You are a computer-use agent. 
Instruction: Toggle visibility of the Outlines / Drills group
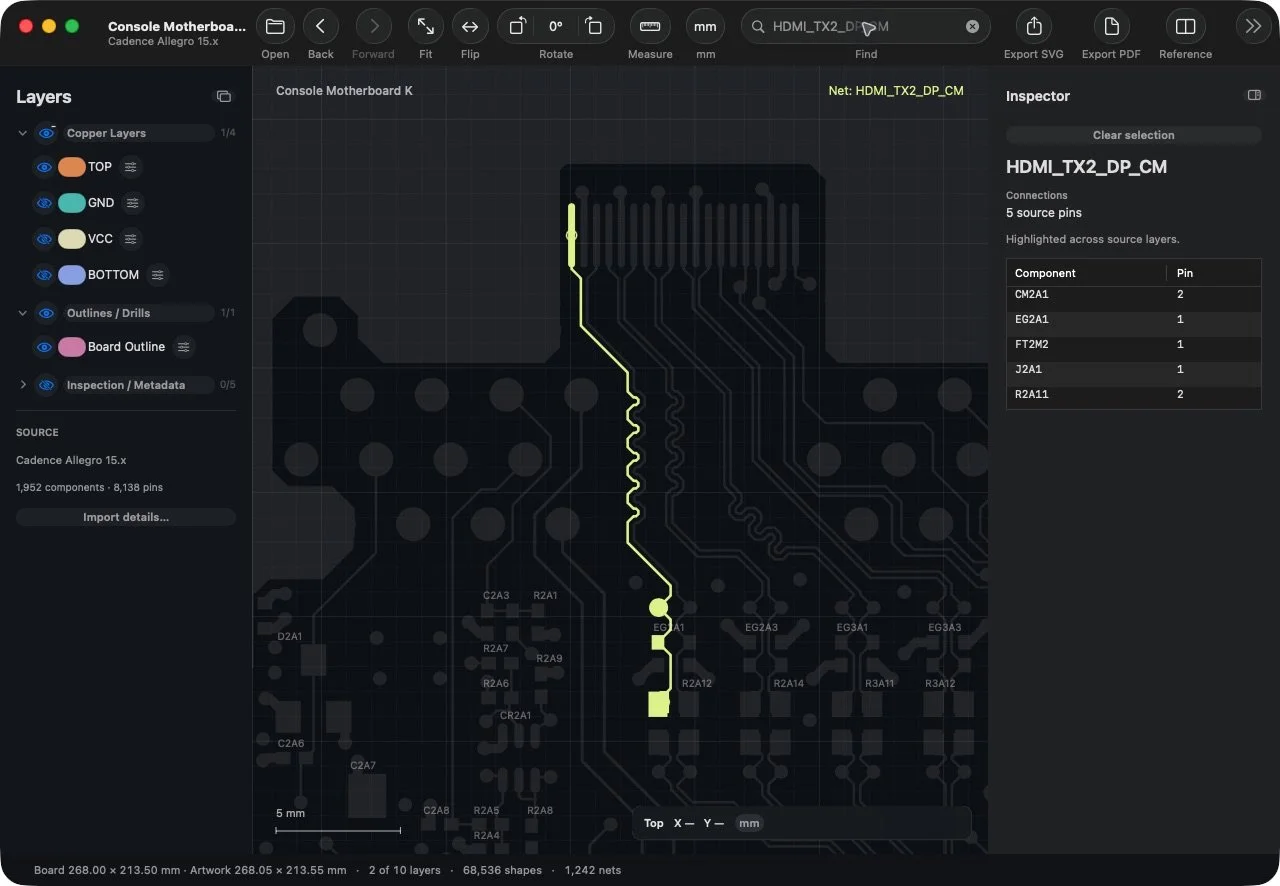click(x=46, y=313)
